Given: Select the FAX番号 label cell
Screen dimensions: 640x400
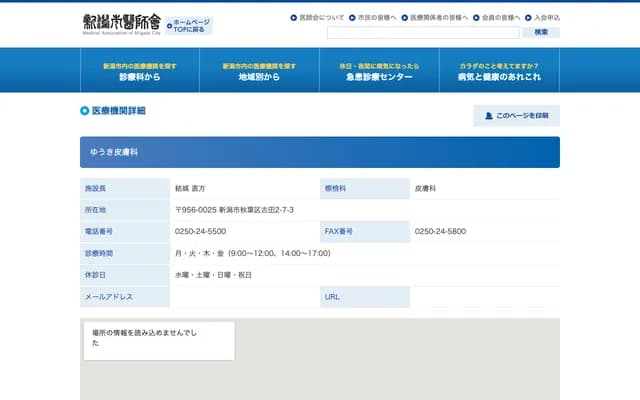Looking at the screenshot, I should pos(365,231).
